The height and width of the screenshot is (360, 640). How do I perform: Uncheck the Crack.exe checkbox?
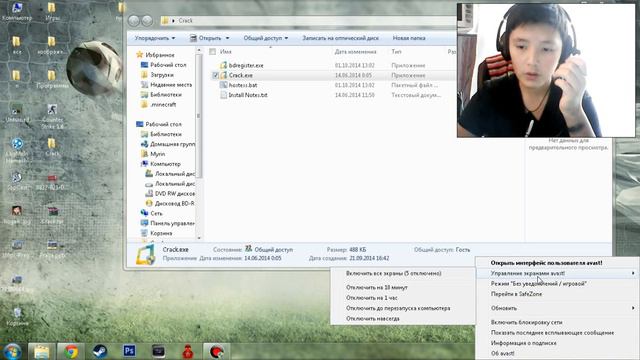point(216,75)
